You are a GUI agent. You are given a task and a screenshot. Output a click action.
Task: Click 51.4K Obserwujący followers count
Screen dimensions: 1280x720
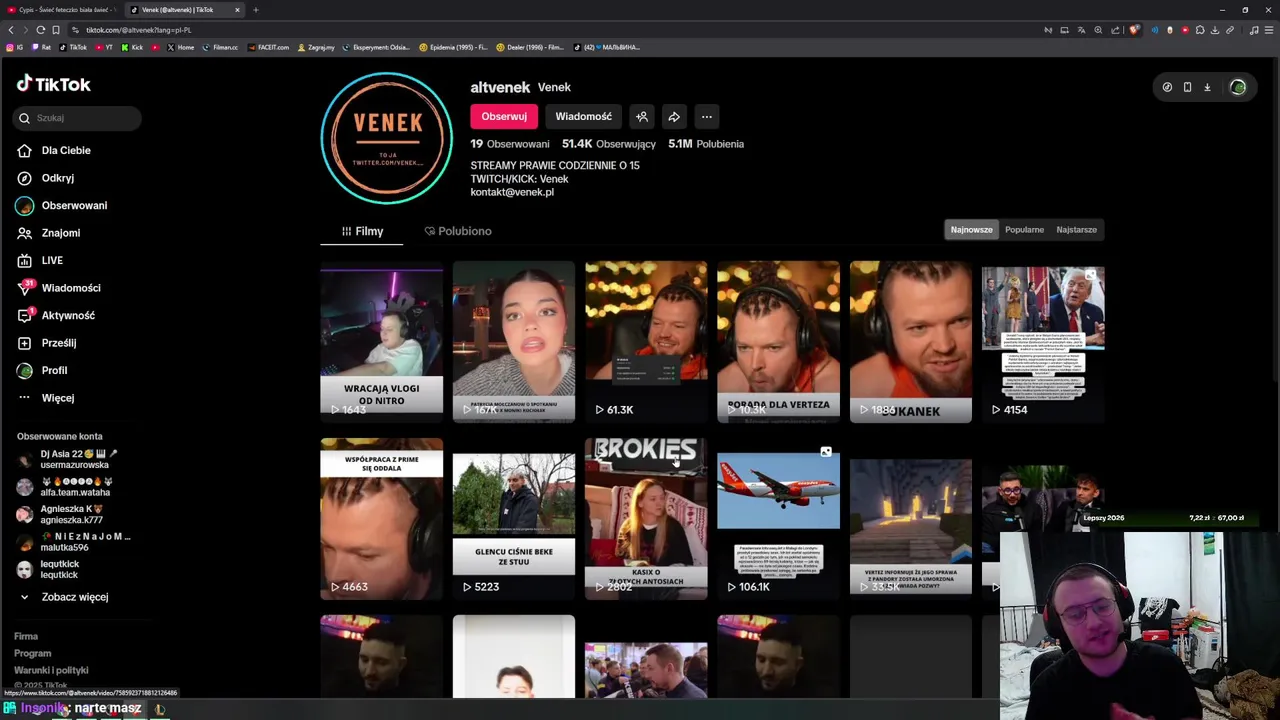pos(609,144)
